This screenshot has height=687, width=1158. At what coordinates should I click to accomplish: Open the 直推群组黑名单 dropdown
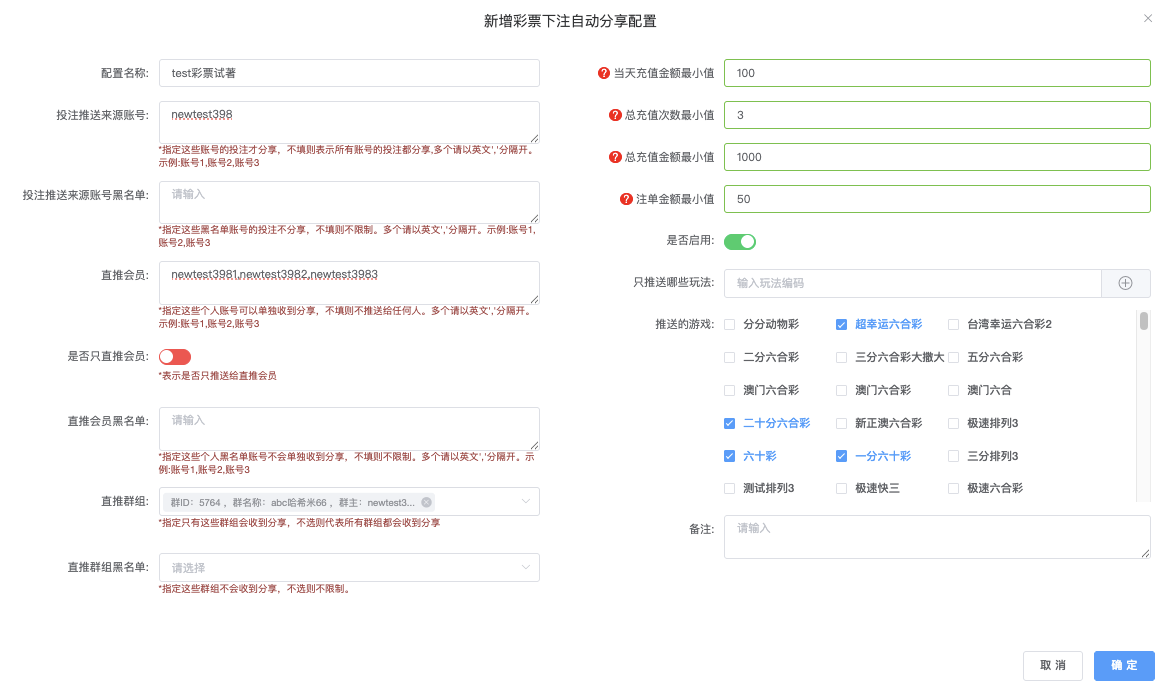[x=349, y=568]
